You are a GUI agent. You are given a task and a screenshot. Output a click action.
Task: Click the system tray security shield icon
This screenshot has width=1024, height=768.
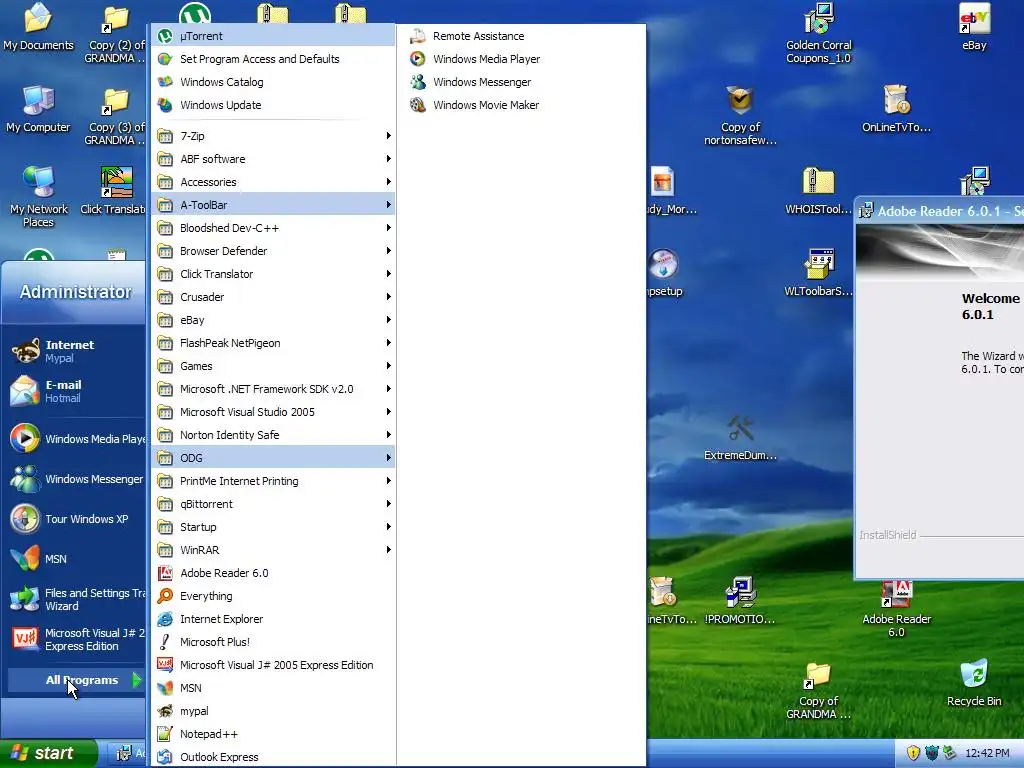tap(913, 753)
